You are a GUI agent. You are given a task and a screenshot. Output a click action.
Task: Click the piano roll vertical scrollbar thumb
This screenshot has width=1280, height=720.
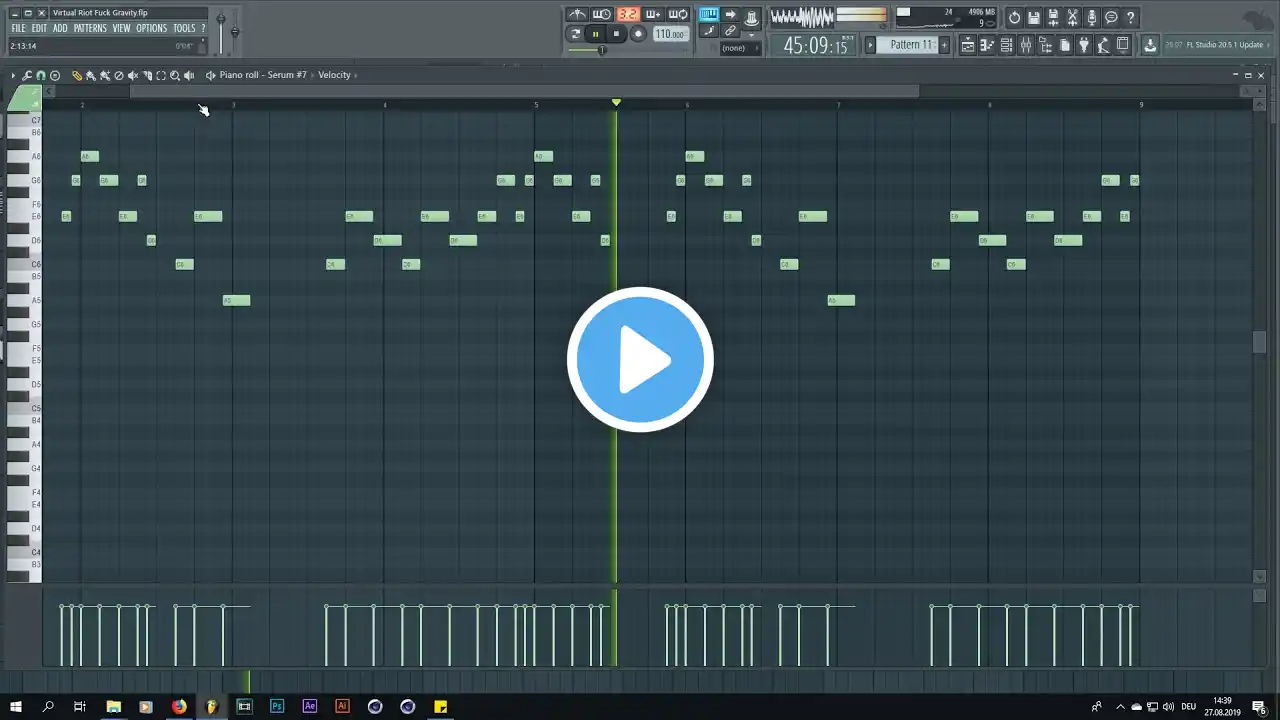(1259, 341)
